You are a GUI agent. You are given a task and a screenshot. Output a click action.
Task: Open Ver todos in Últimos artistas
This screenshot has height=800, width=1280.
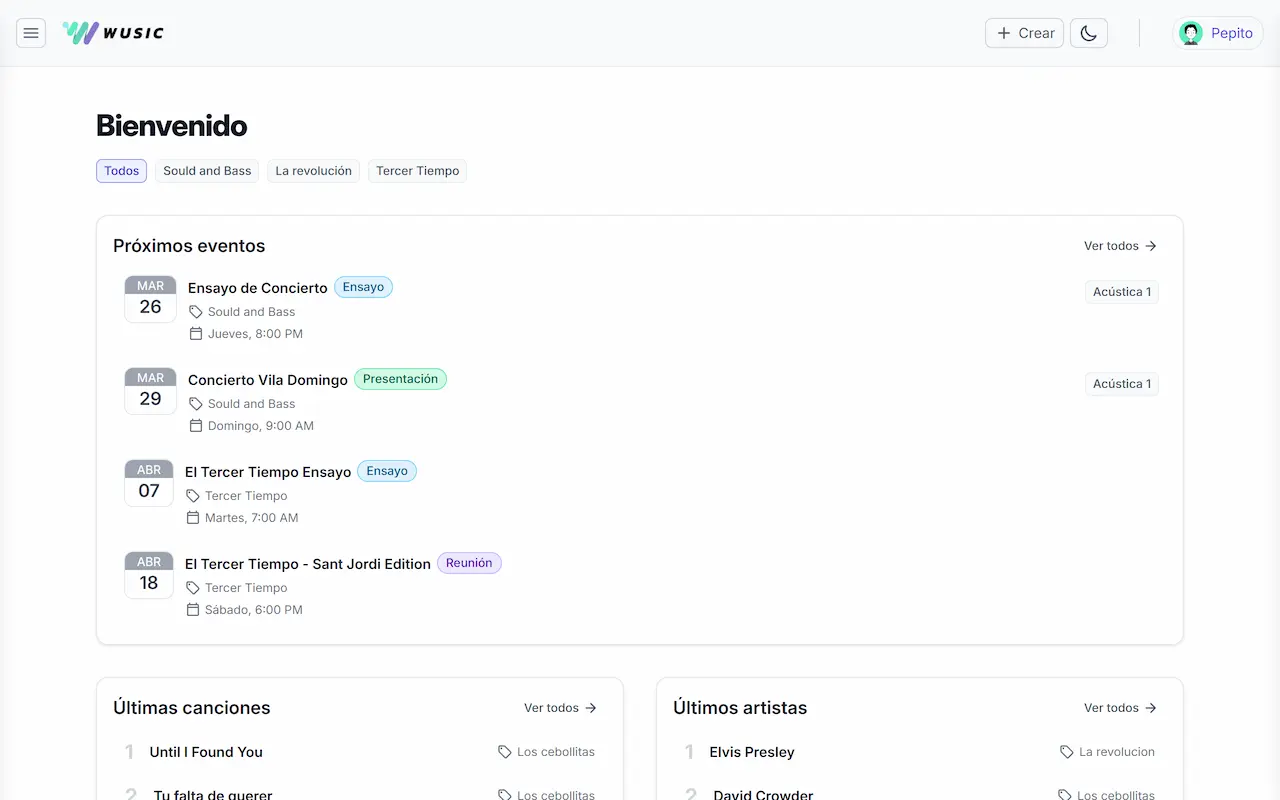pos(1111,707)
